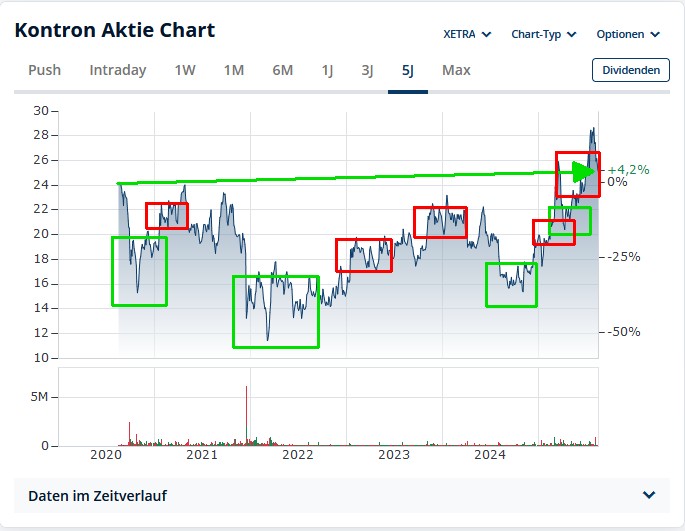Open the XETRA exchange dropdown
The width and height of the screenshot is (685, 531).
467,34
